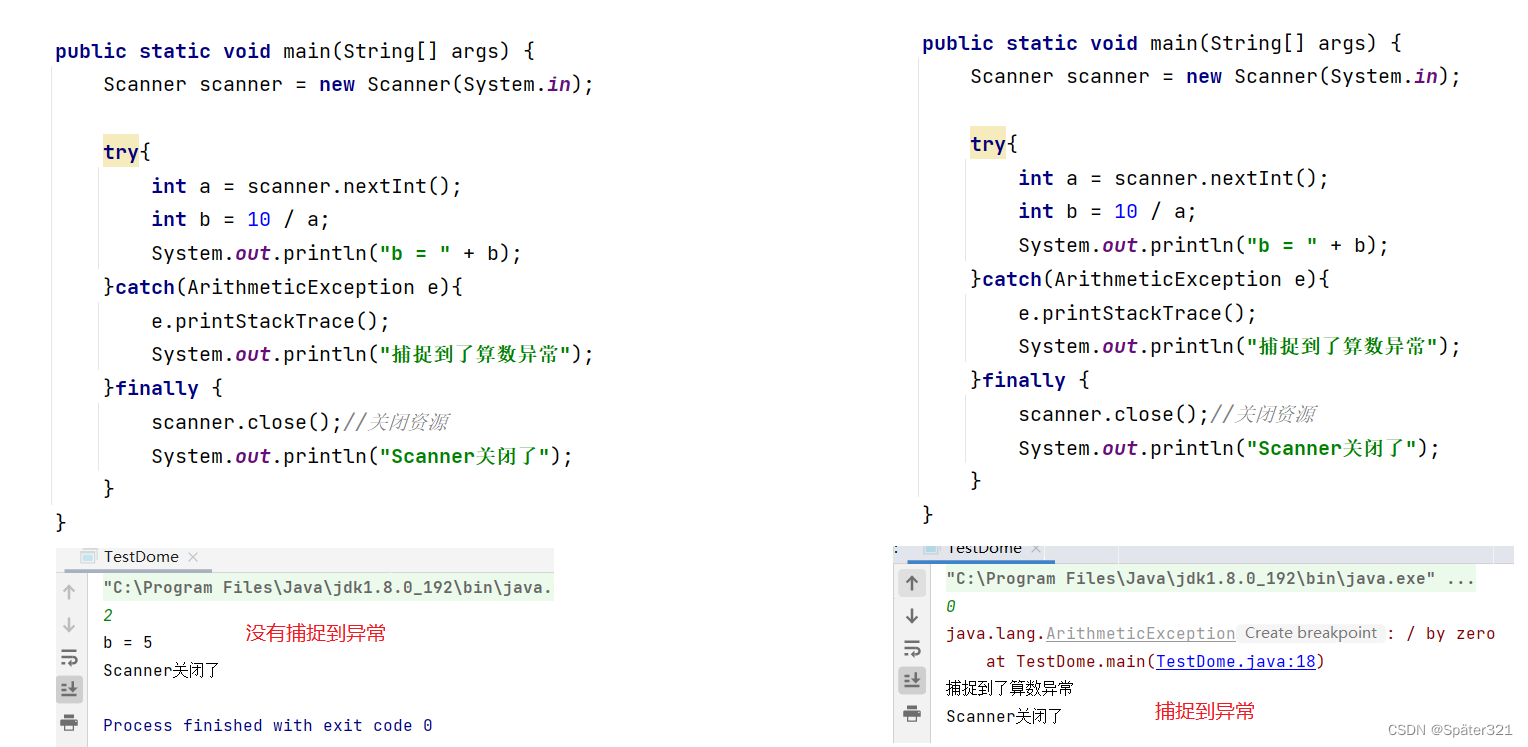Close the TestDome tab above the ArithmeticException output
The height and width of the screenshot is (747, 1528).
[1036, 549]
